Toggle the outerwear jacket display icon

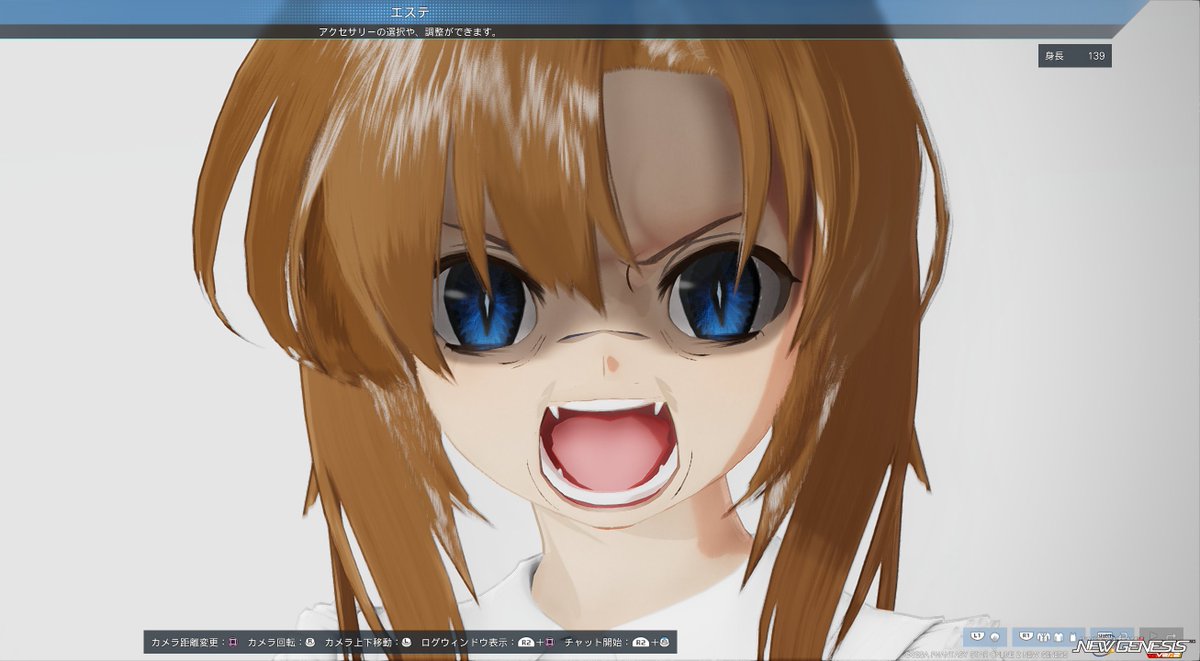1043,637
